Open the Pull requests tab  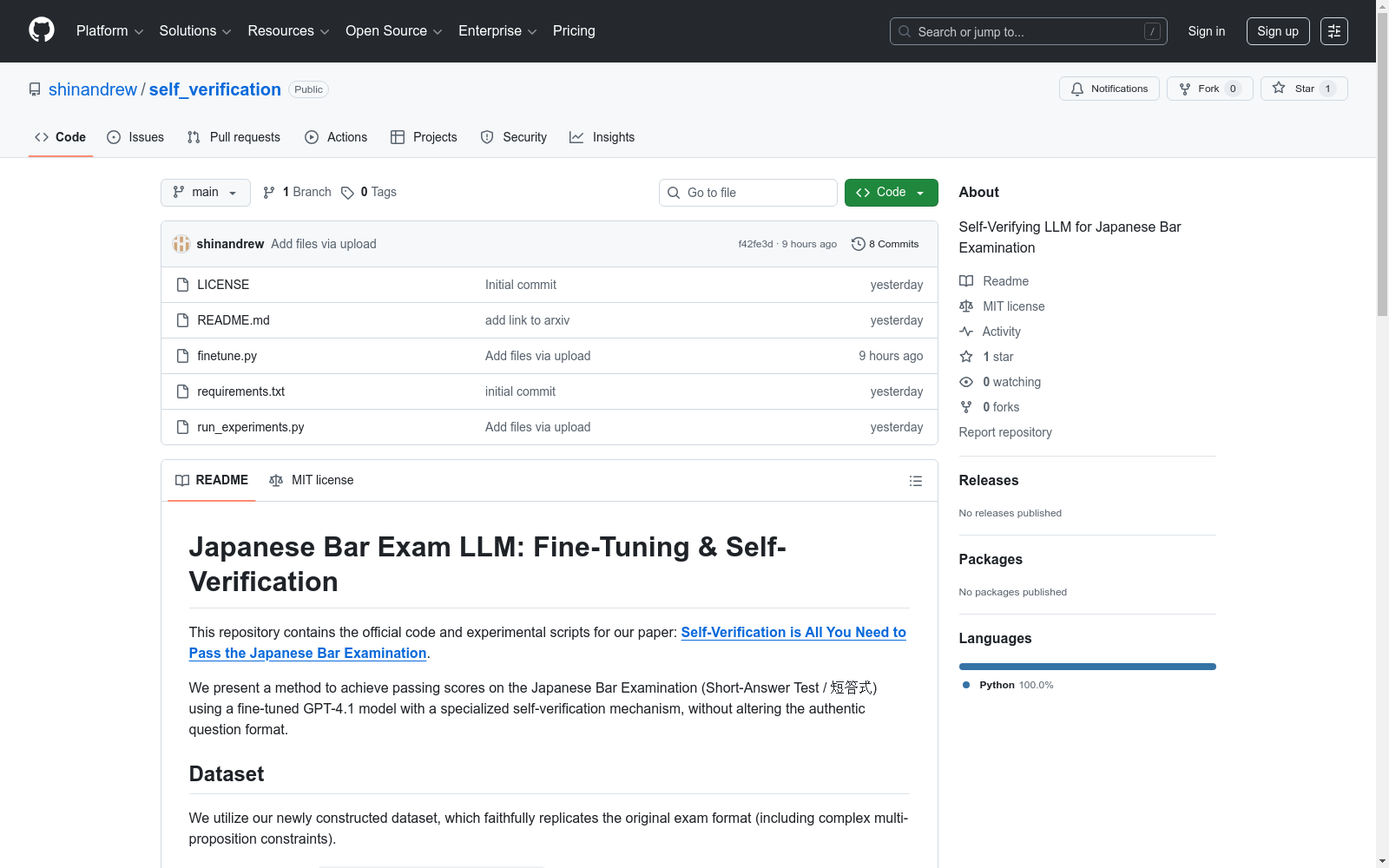tap(234, 137)
